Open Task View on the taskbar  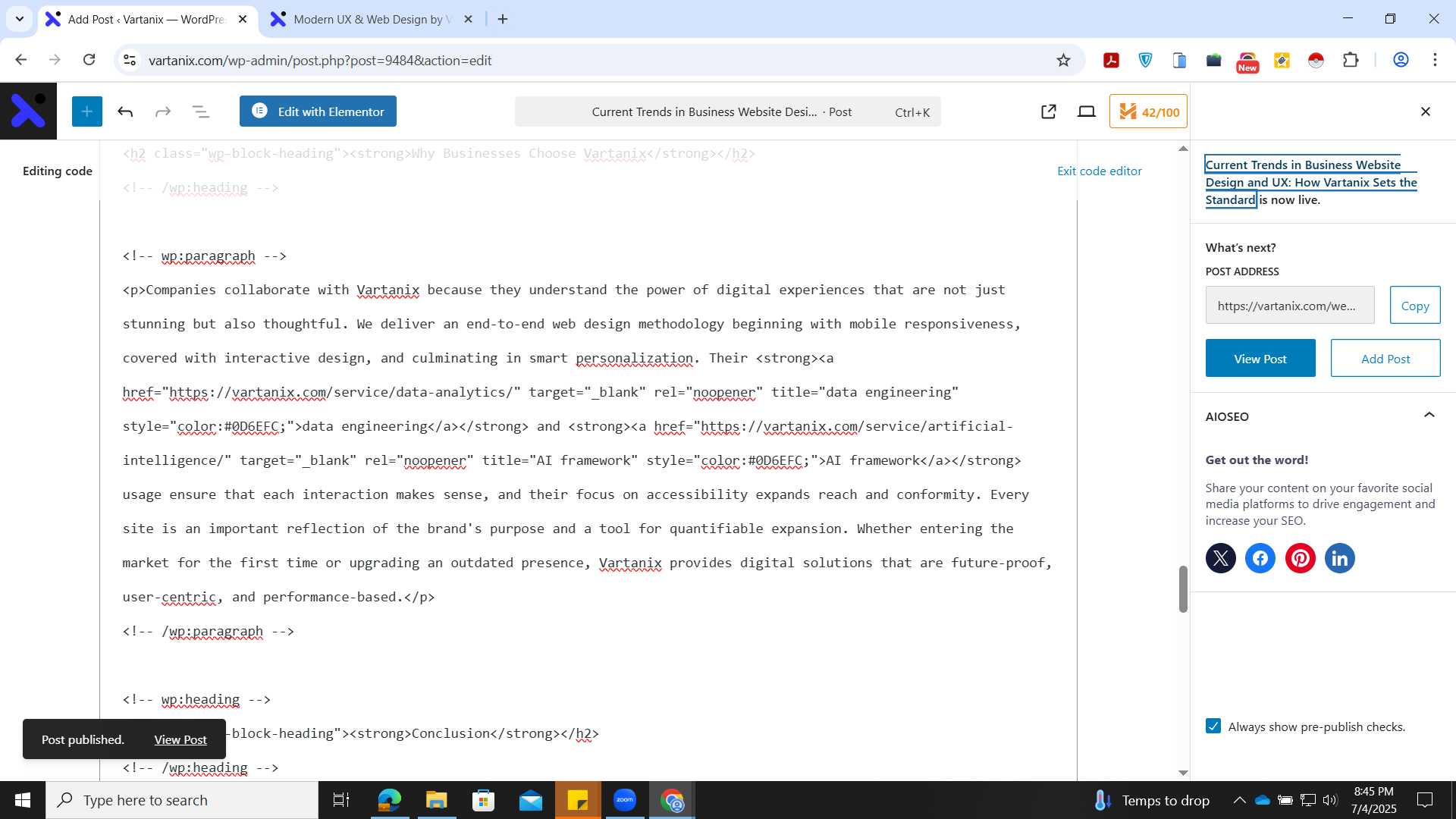341,800
